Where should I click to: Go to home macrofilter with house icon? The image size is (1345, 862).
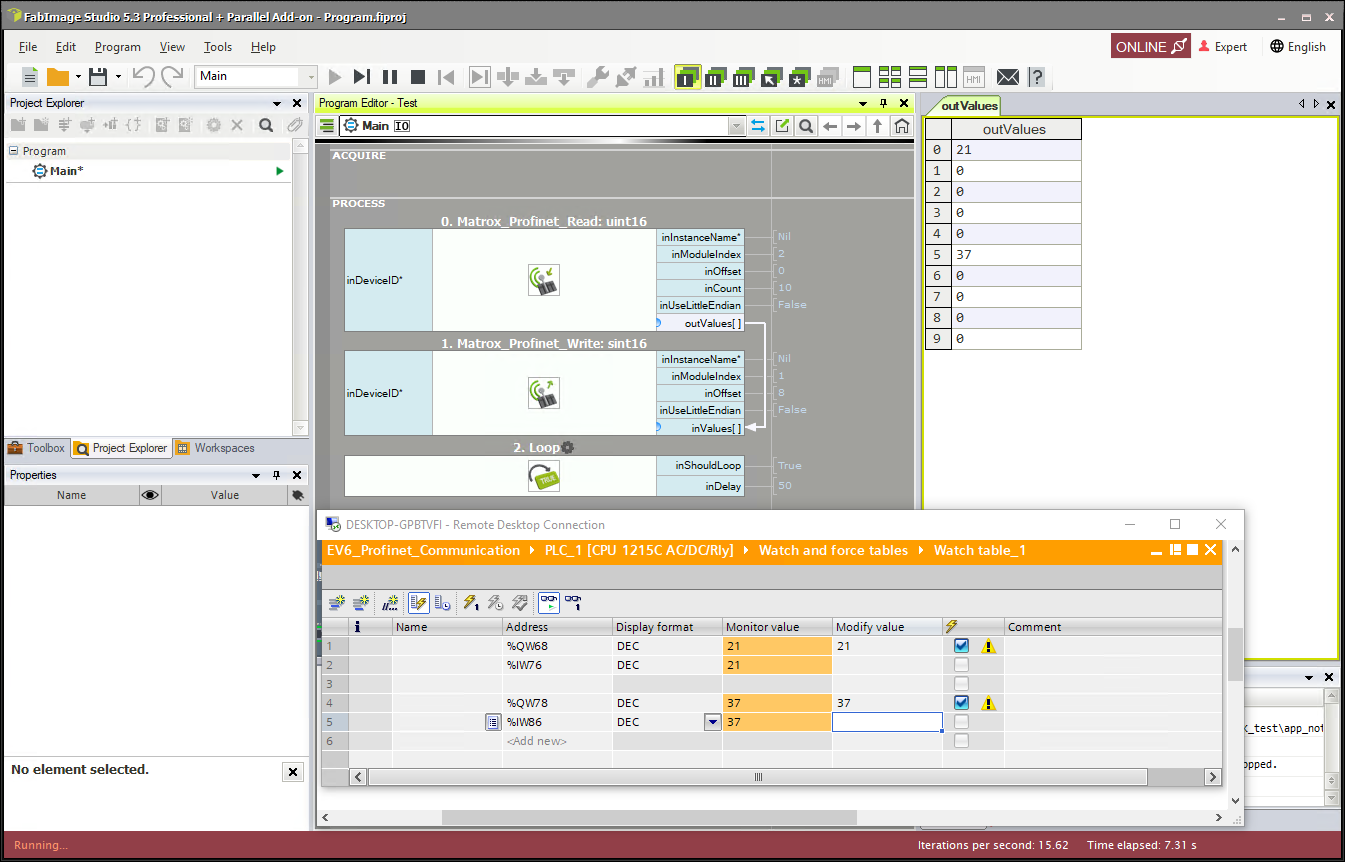click(902, 126)
